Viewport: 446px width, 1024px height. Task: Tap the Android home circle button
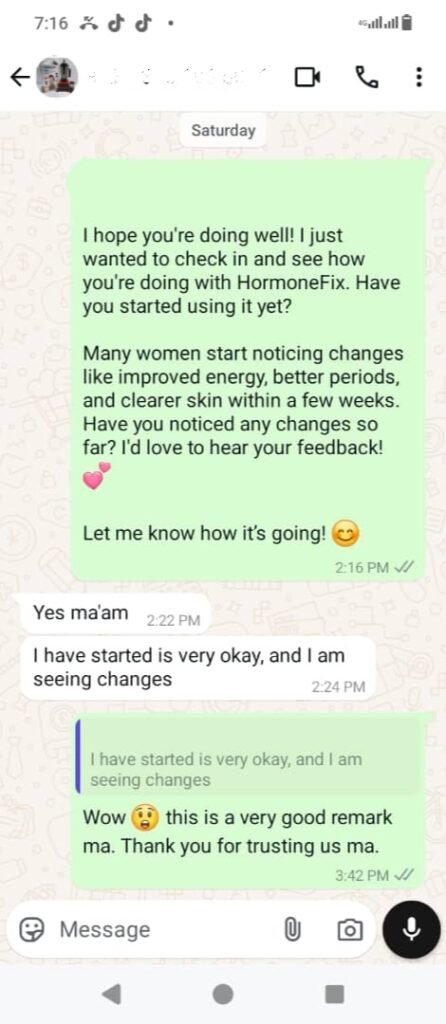click(223, 994)
